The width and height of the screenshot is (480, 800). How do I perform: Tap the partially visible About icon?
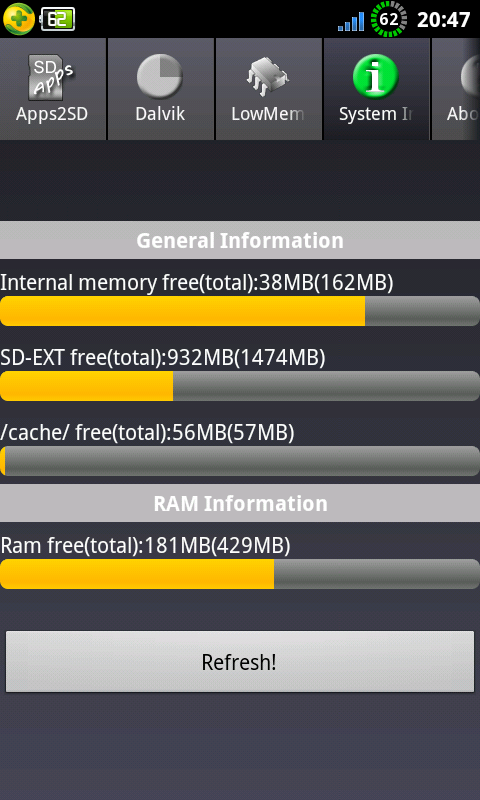tap(470, 77)
